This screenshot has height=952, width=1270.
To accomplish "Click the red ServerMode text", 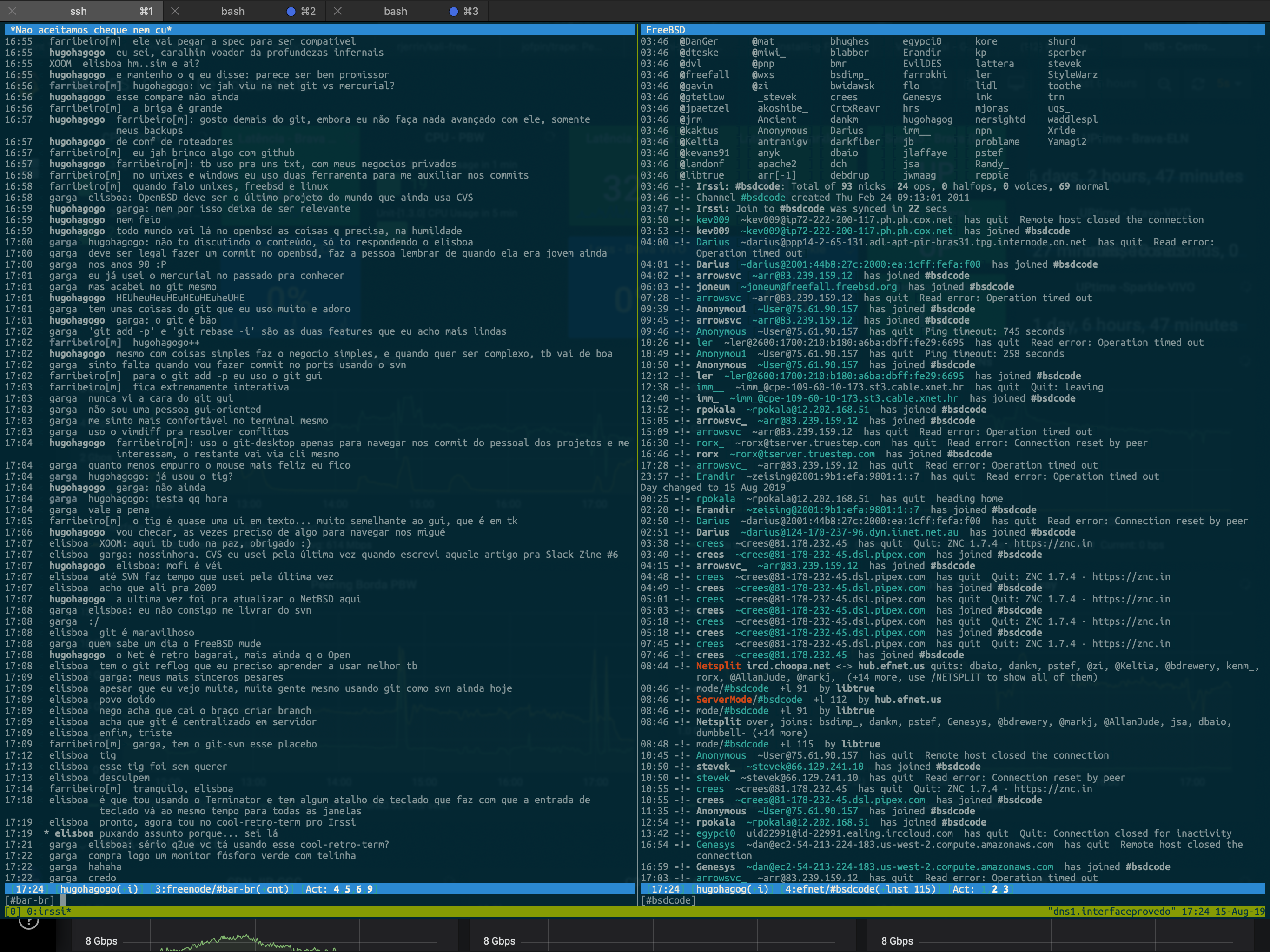I will click(x=724, y=700).
